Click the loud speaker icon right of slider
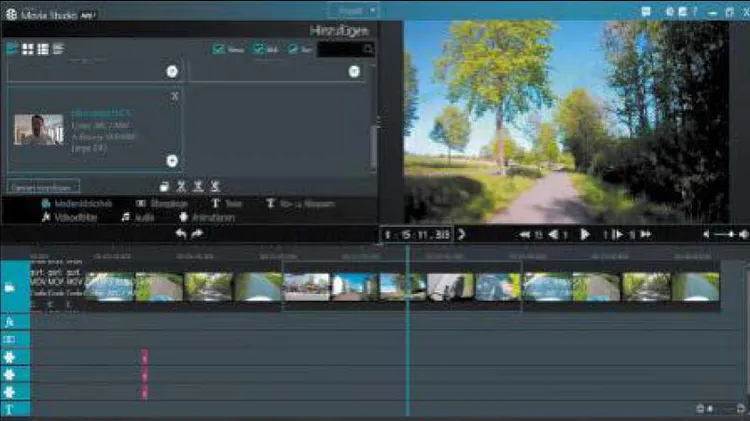The height and width of the screenshot is (421, 750). click(x=743, y=234)
